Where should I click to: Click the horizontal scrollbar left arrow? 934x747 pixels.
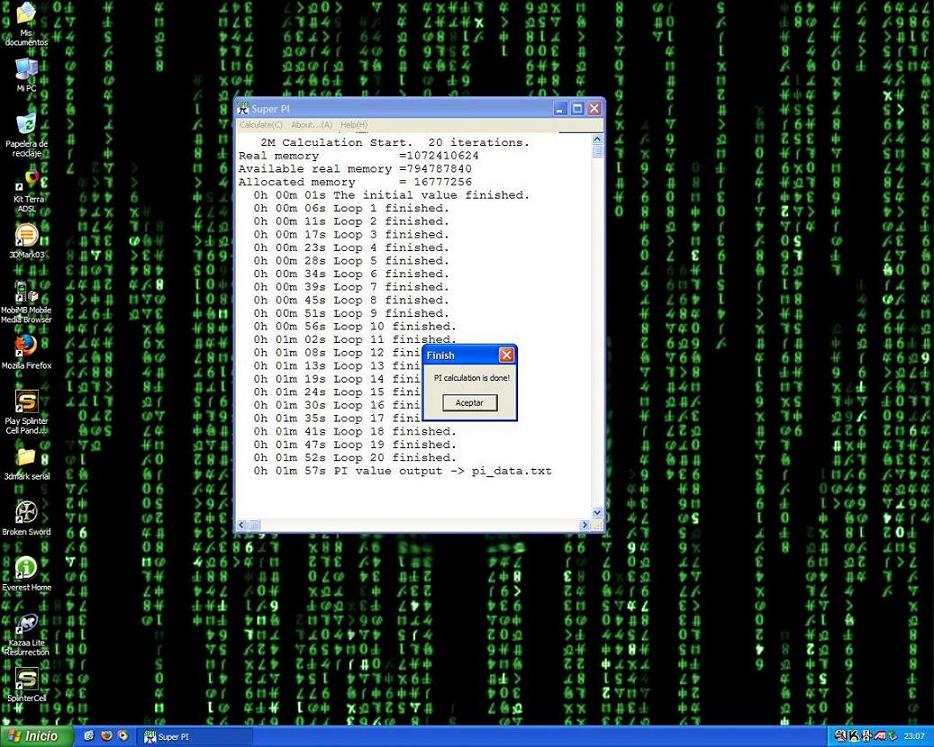click(x=242, y=525)
